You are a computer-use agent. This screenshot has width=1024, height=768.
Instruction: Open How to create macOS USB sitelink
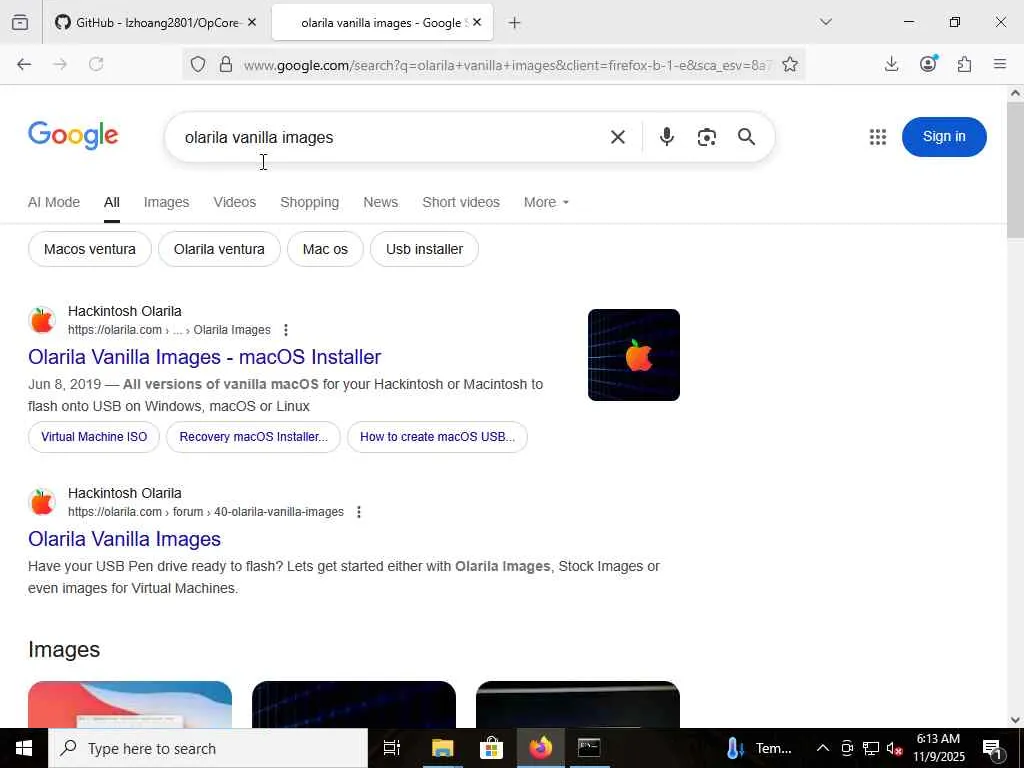coord(438,437)
